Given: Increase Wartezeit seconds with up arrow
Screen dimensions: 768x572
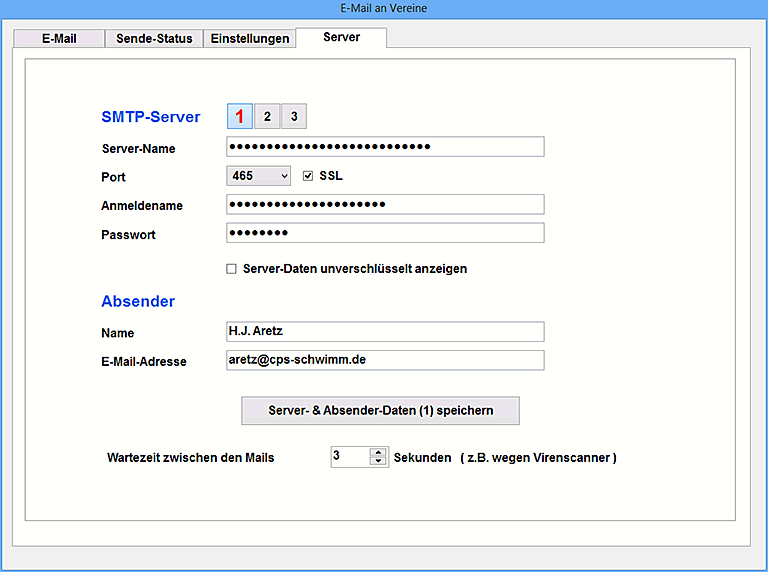Looking at the screenshot, I should point(378,452).
